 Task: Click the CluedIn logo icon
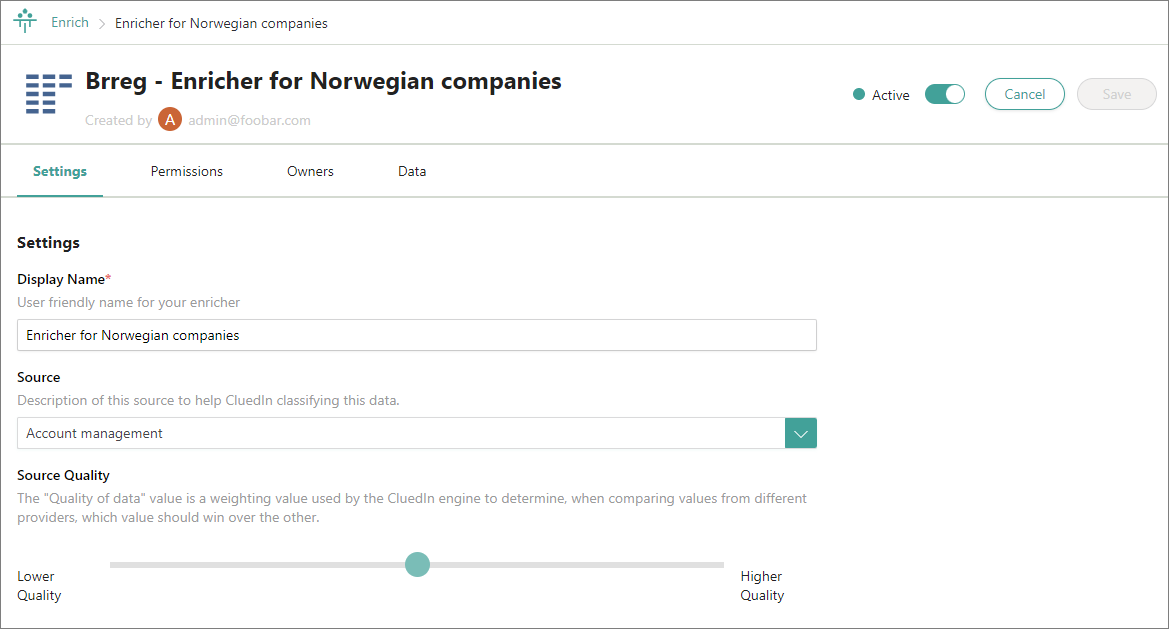[25, 22]
